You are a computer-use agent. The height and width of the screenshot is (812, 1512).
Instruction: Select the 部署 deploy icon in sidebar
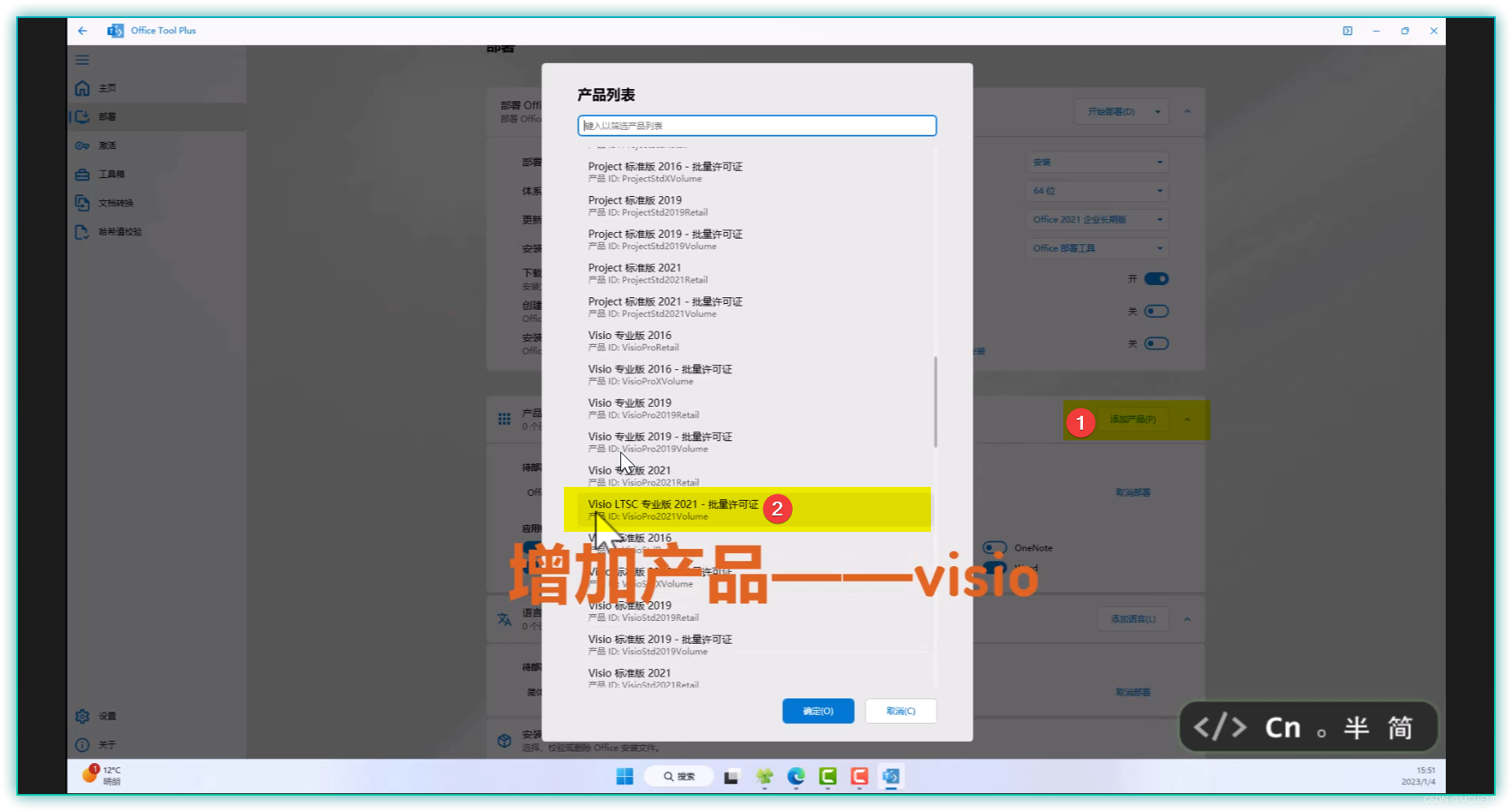[x=83, y=117]
